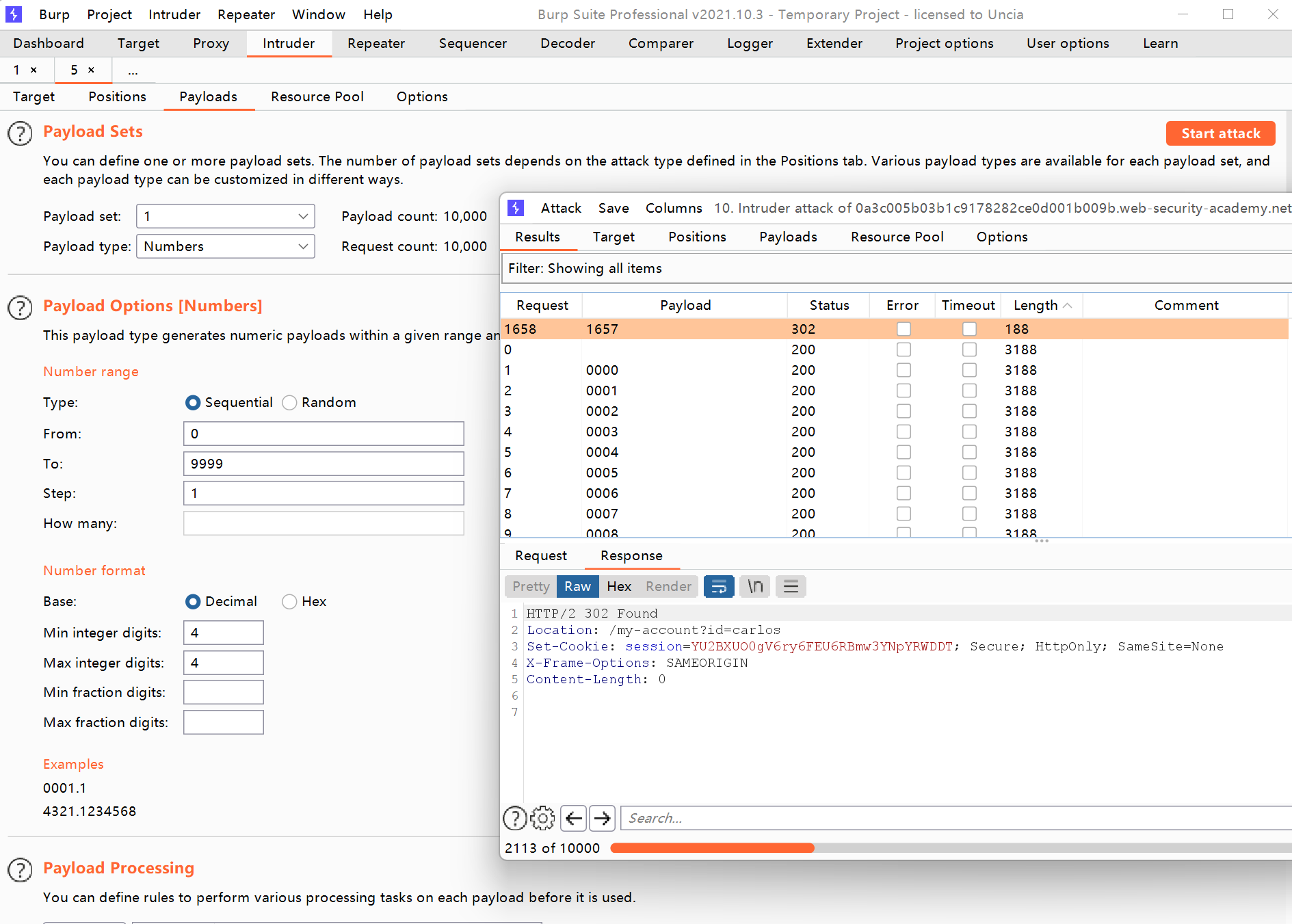Viewport: 1292px width, 924px height.
Task: Click the response Search field
Action: click(955, 818)
